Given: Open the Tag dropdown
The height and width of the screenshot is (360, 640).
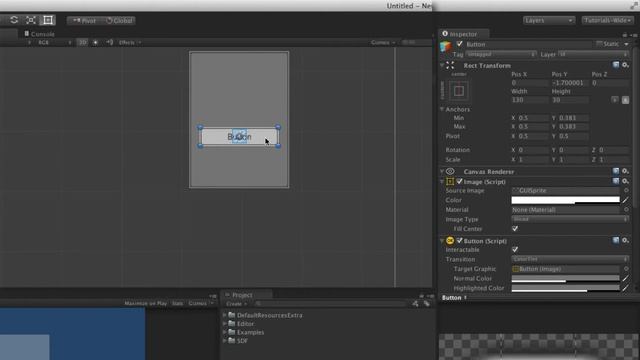Looking at the screenshot, I should pos(501,54).
